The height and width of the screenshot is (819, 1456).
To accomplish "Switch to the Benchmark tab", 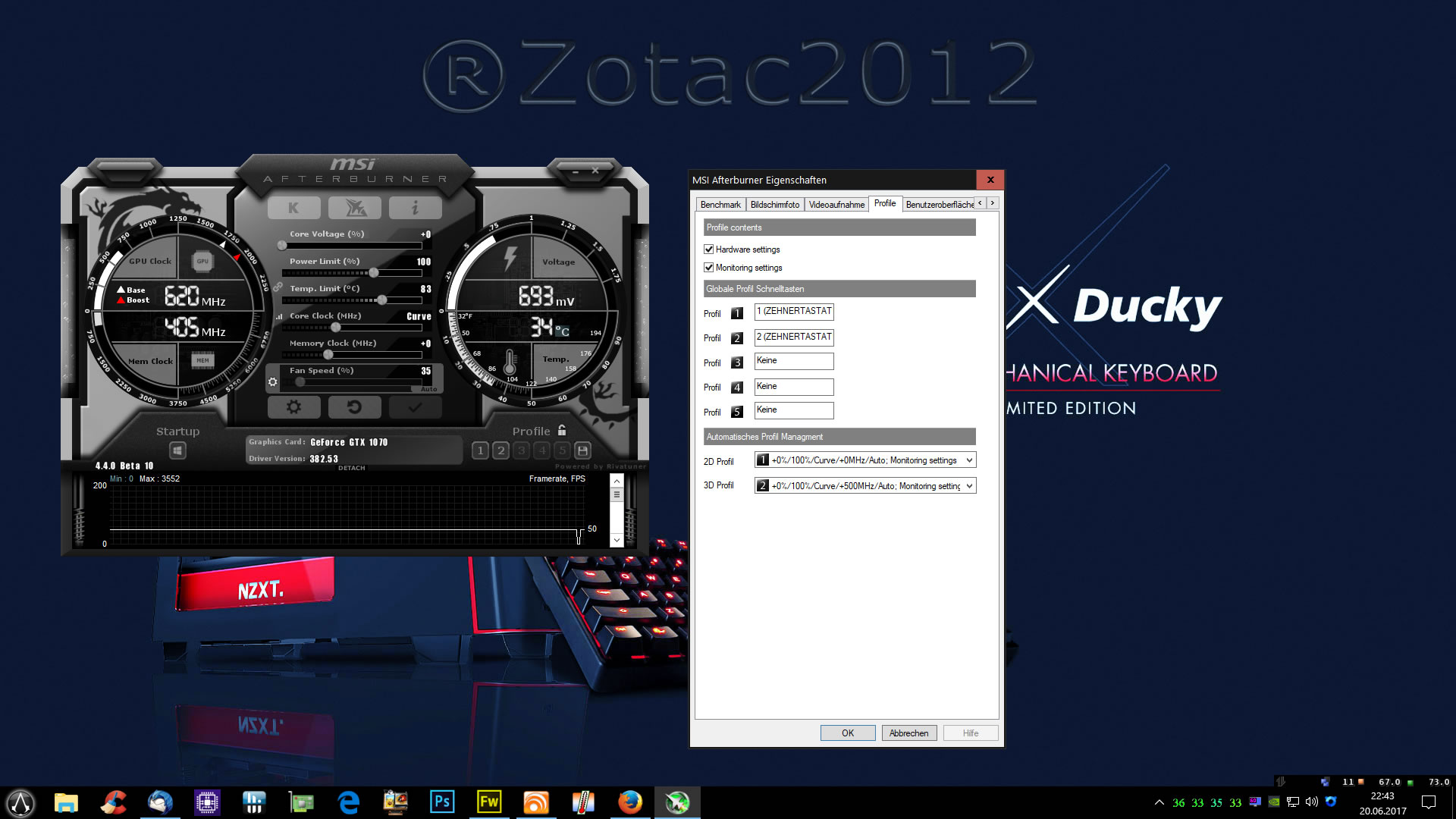I will [720, 205].
